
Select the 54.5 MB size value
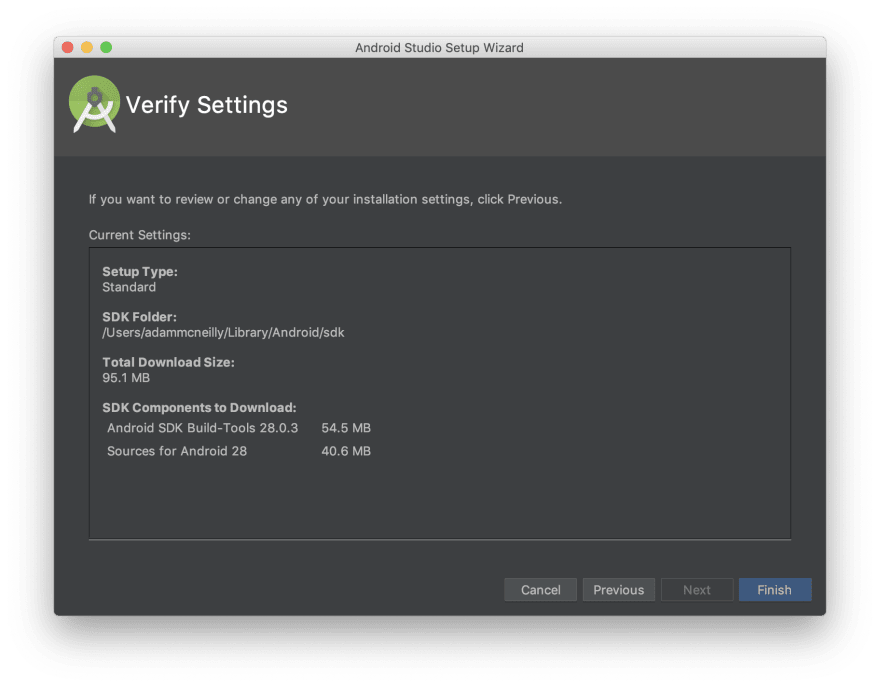346,428
